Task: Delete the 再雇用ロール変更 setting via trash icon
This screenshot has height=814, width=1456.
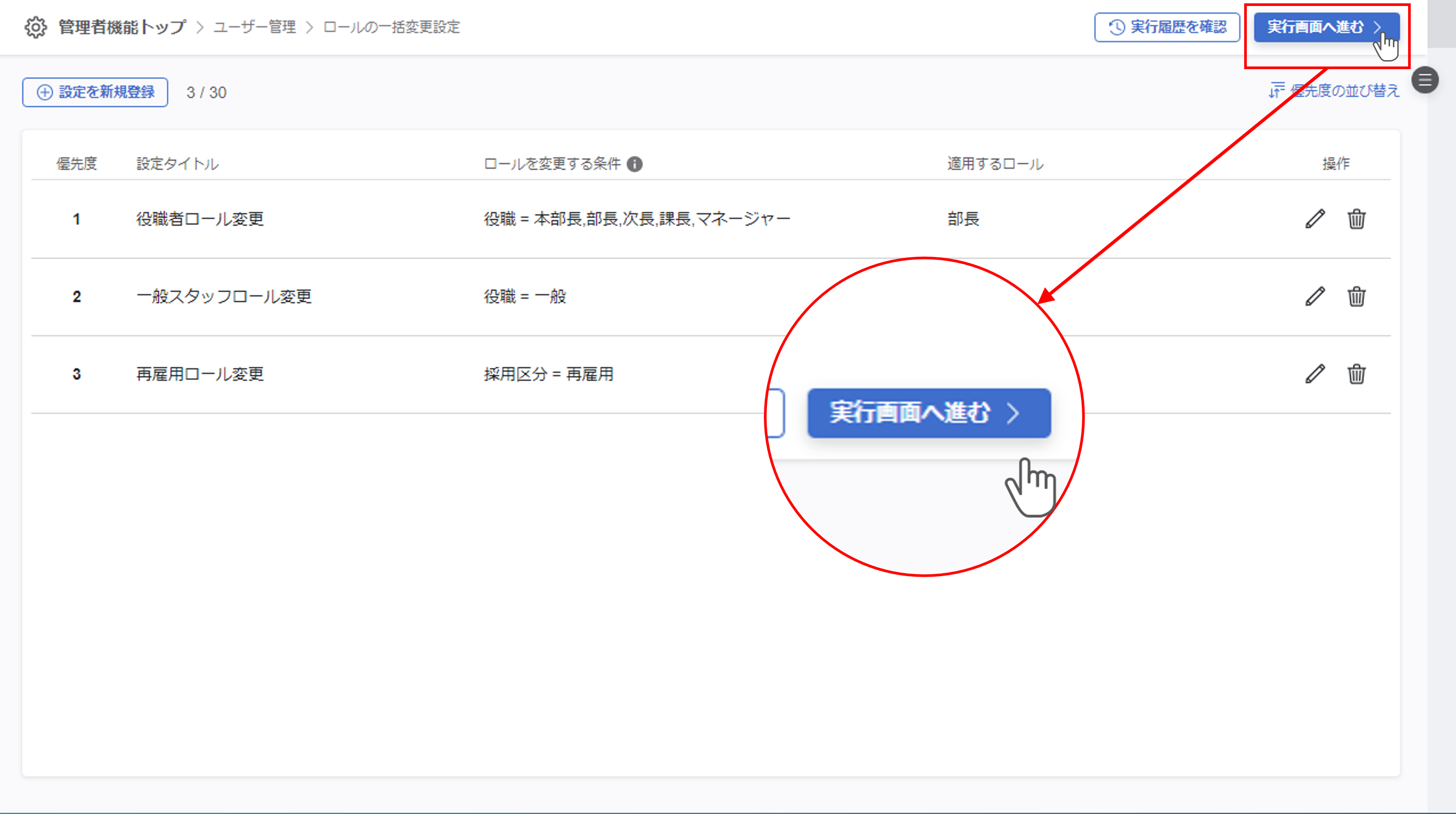Action: [x=1356, y=373]
